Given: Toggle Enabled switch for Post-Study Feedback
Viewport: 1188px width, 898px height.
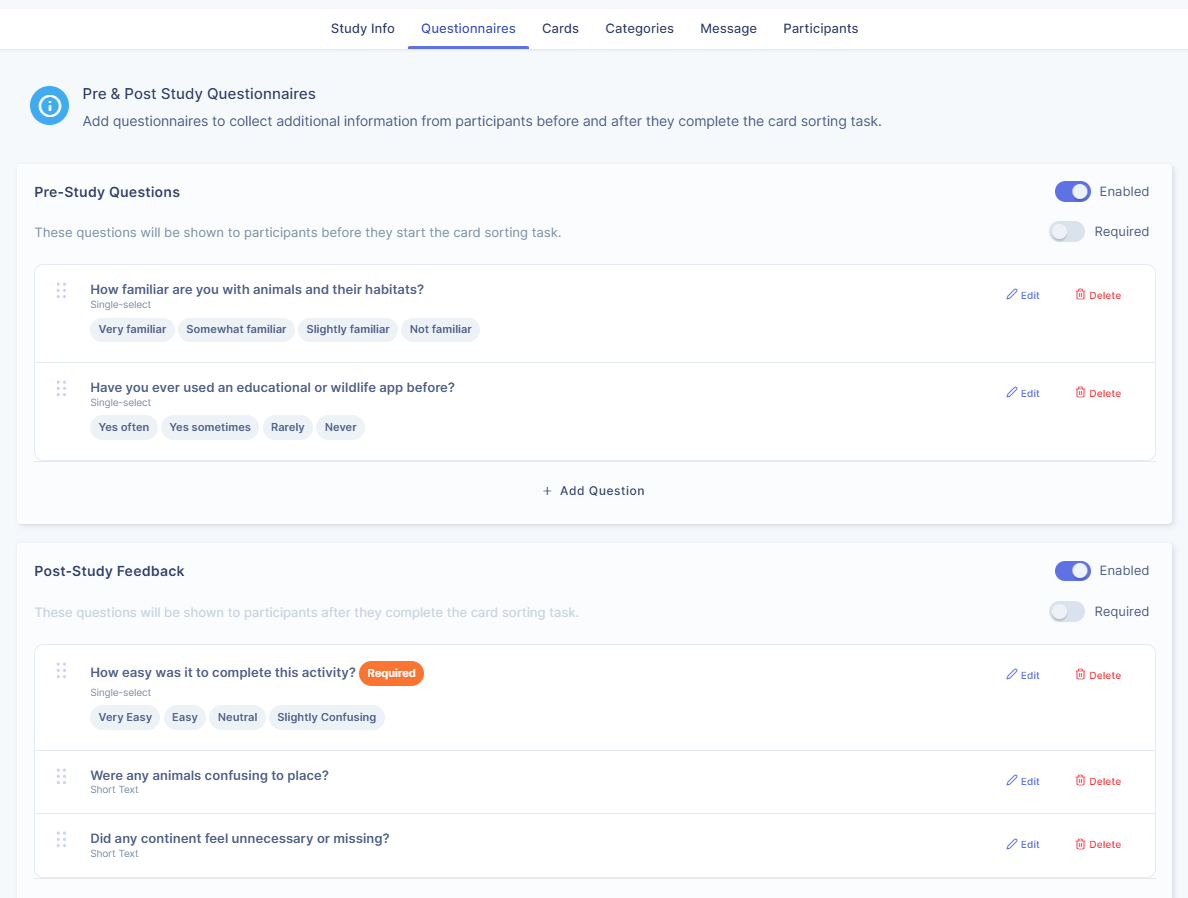Looking at the screenshot, I should [1072, 571].
